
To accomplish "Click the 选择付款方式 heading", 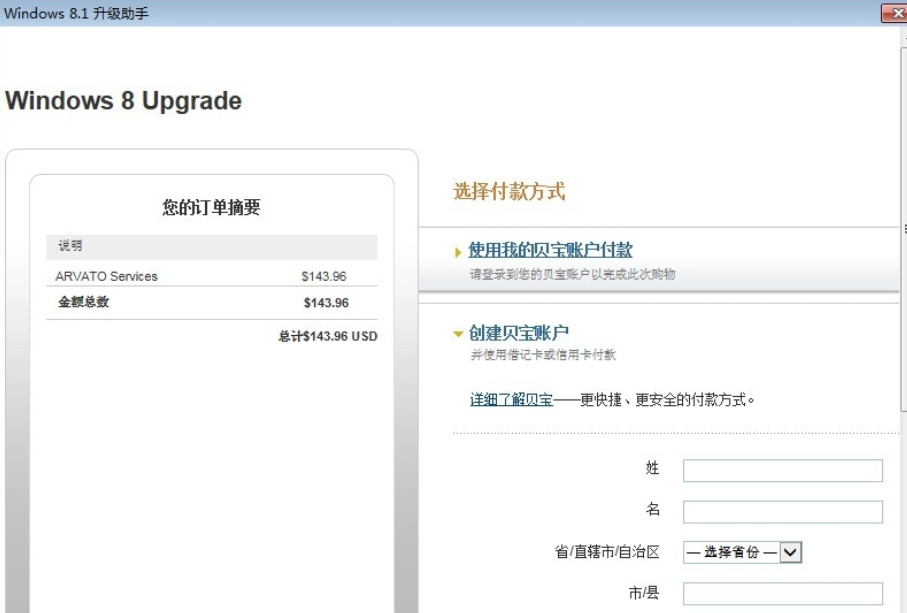I will [x=509, y=191].
